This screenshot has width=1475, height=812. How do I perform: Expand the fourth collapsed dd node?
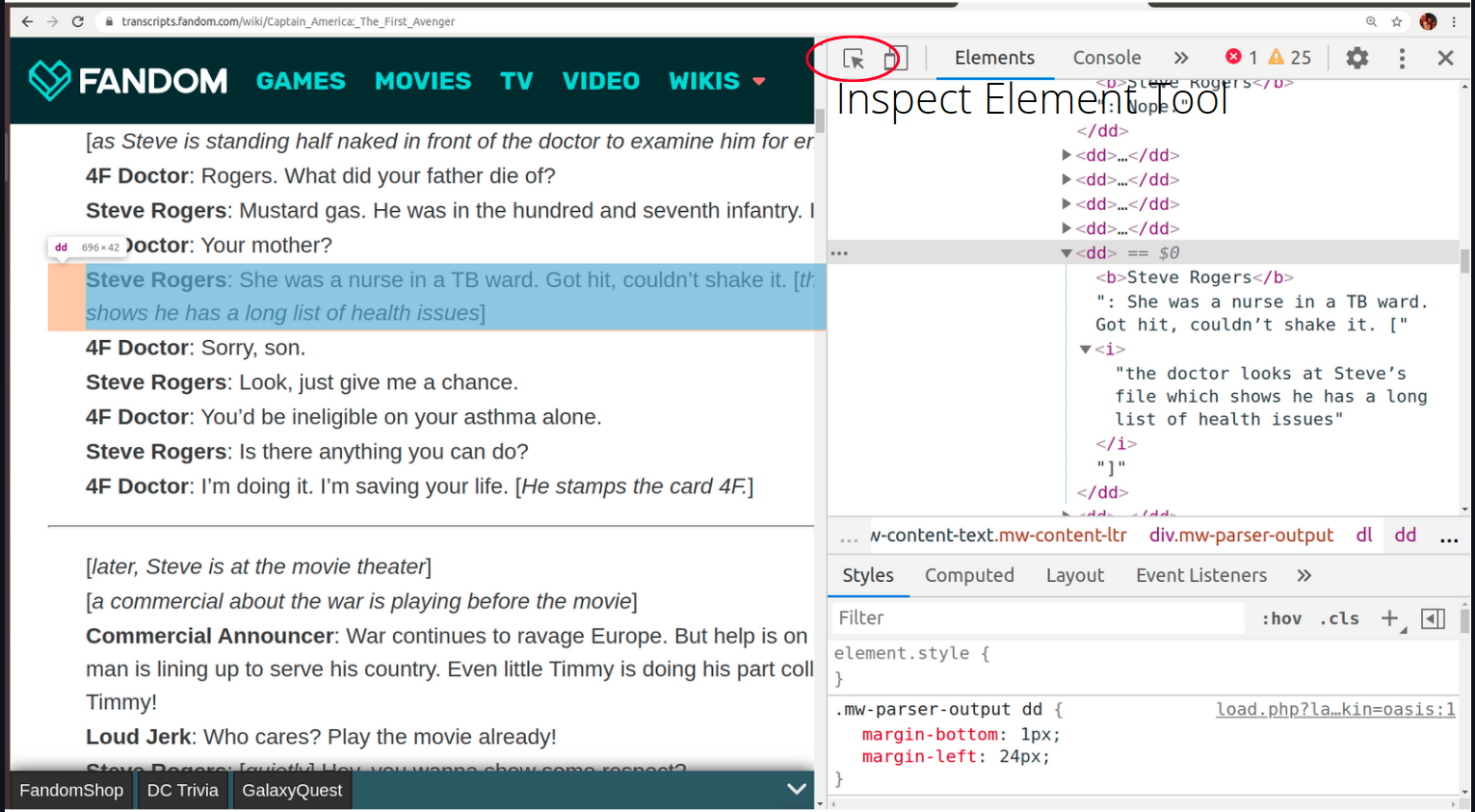click(1067, 228)
